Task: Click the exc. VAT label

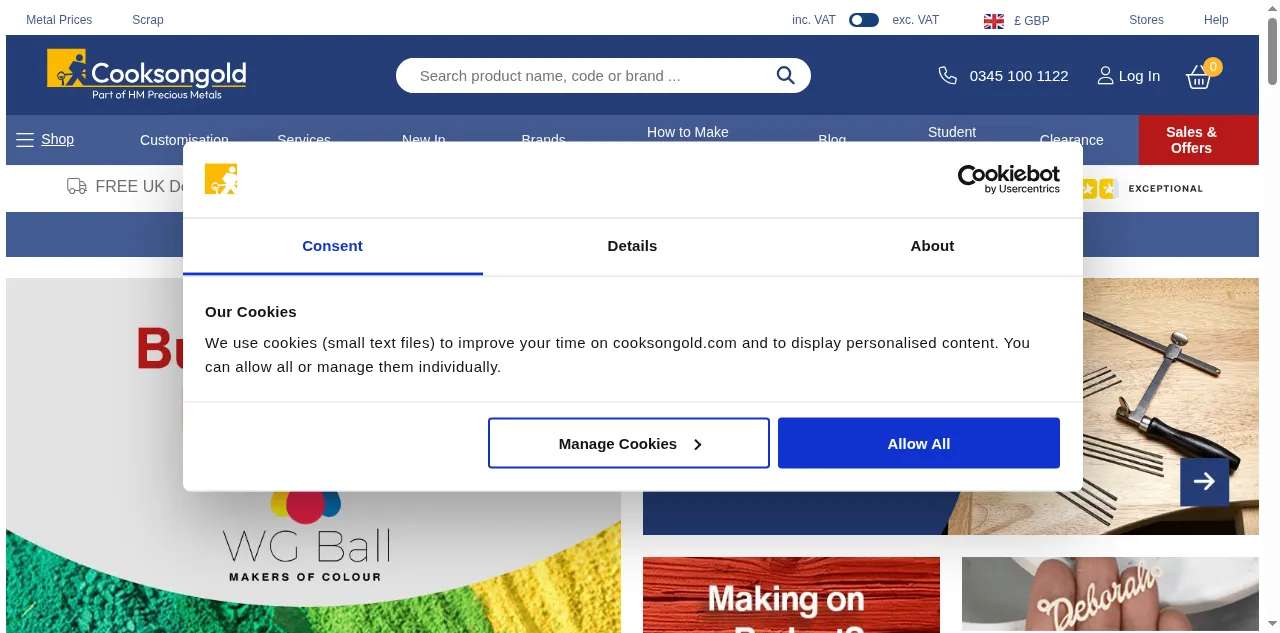Action: coord(916,20)
